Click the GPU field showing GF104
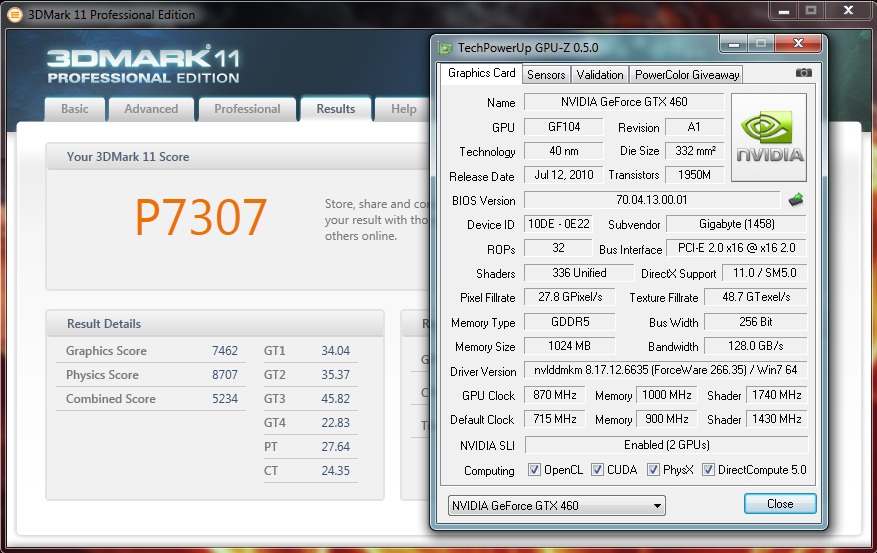This screenshot has width=877, height=553. pos(564,127)
